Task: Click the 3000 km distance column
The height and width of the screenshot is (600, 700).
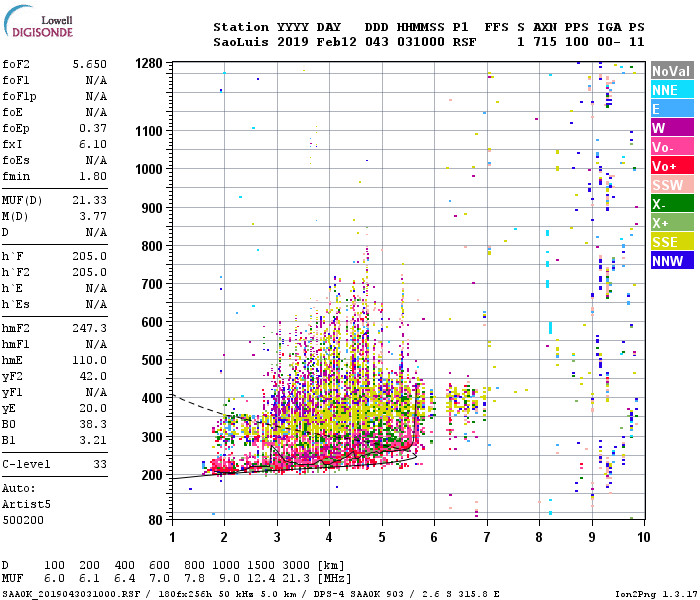Action: 296,565
